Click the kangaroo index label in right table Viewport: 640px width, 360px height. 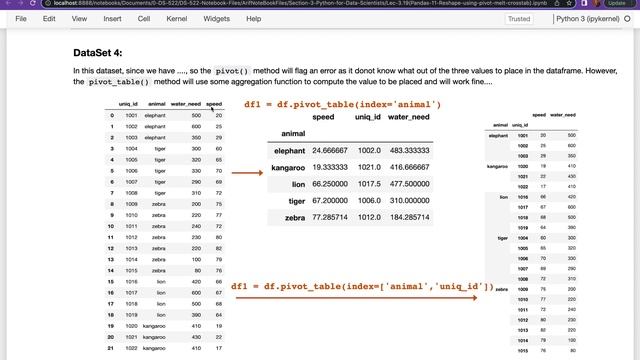(497, 166)
